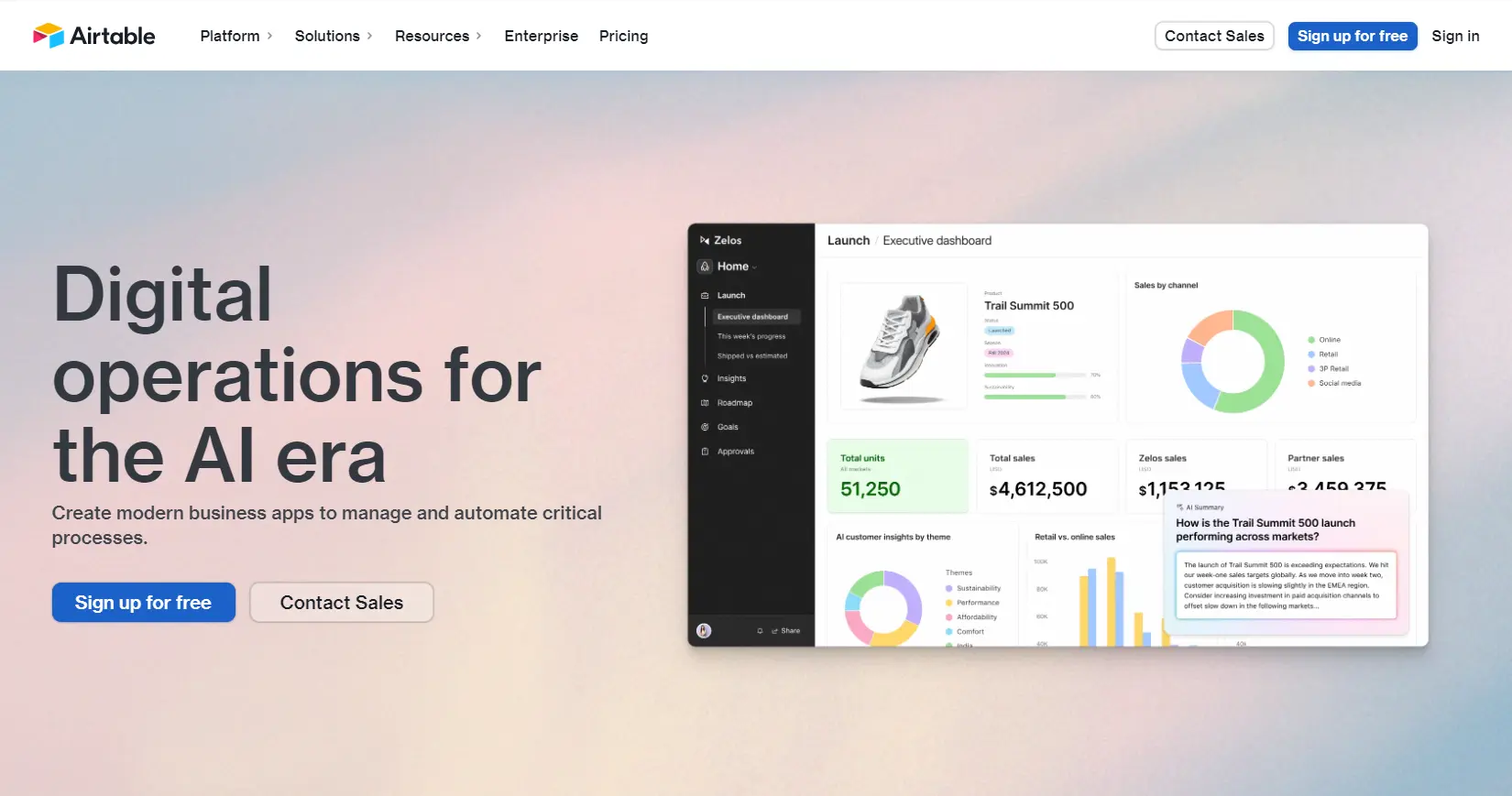Click the Partner sales card heading
1512x796 pixels.
click(1316, 458)
